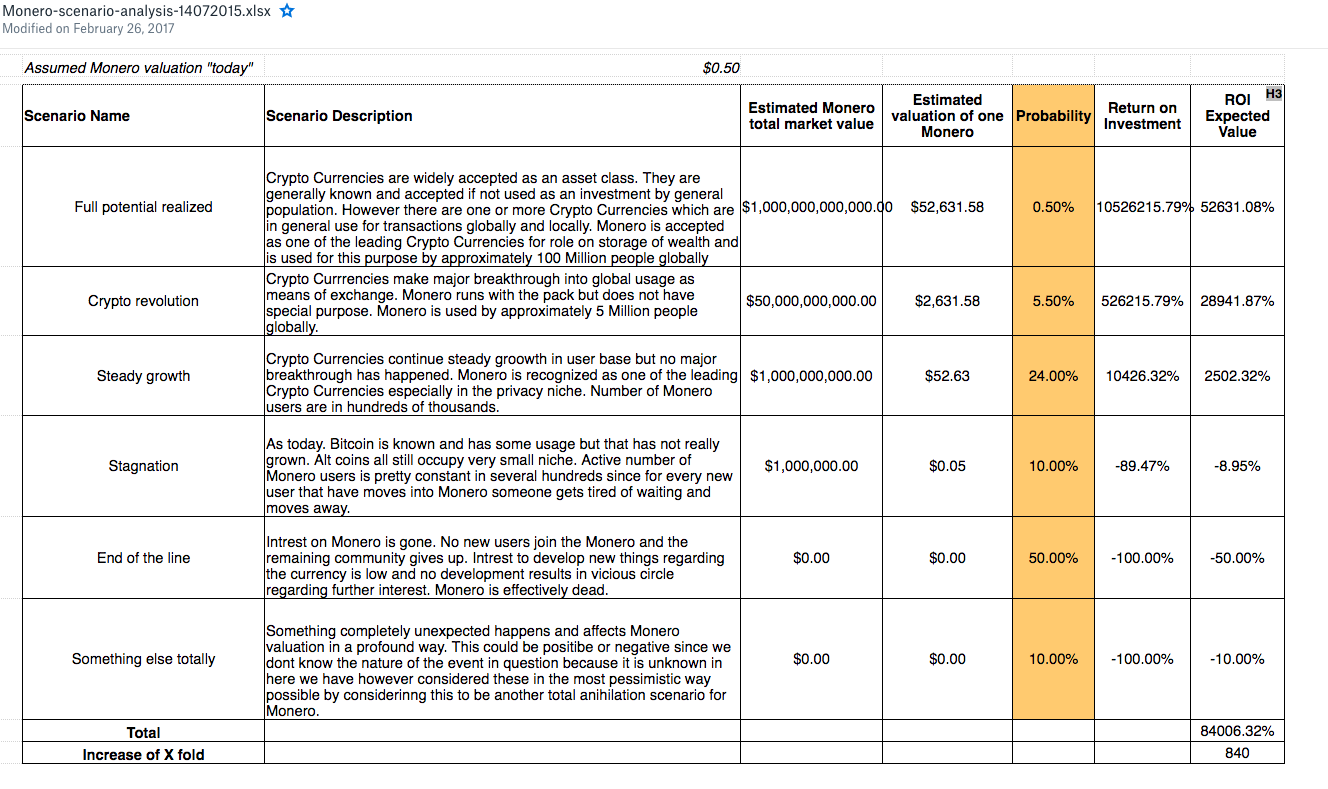The height and width of the screenshot is (789, 1328).
Task: Select the 'Stagnation' scenario cell
Action: point(143,466)
